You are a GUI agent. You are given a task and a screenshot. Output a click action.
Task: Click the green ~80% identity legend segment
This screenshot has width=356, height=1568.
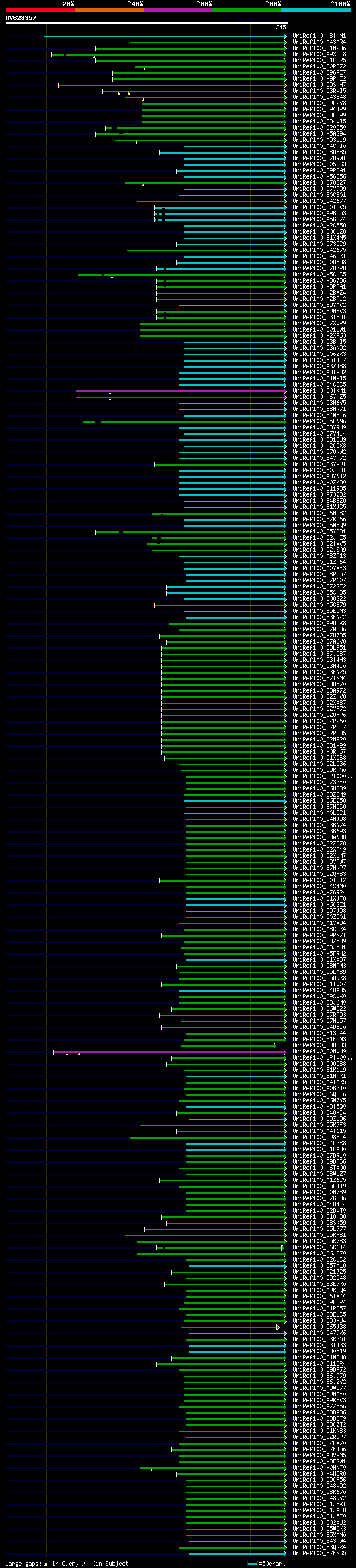click(246, 10)
